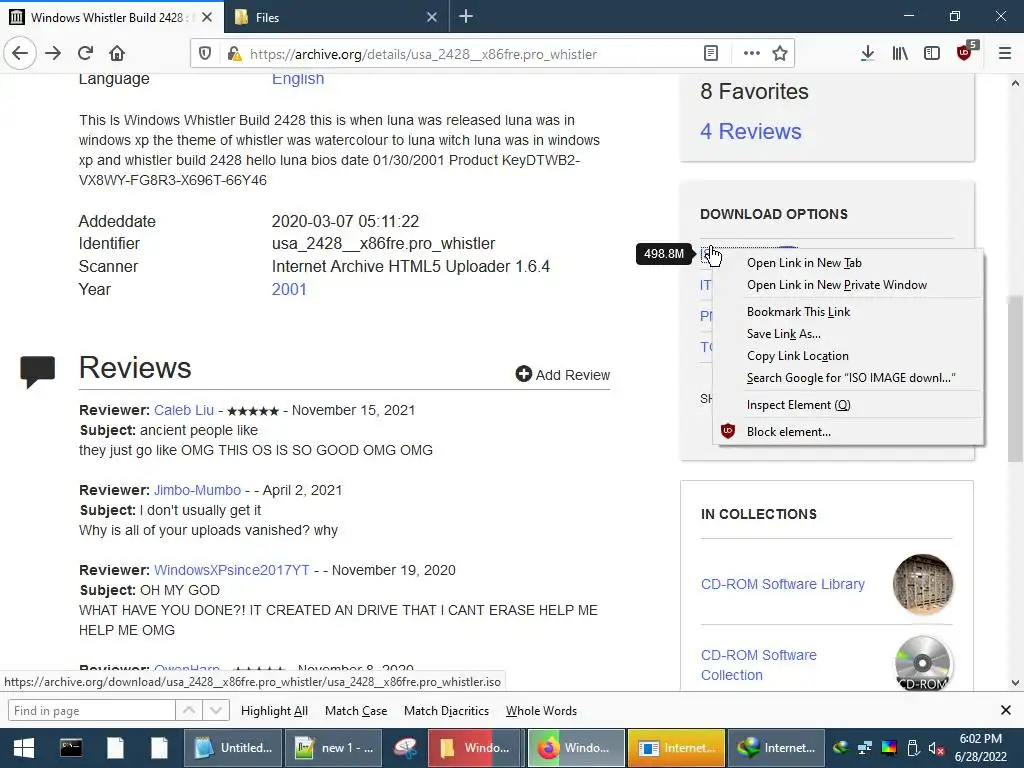Open the CD-ROM Software Library collection

[x=782, y=584]
